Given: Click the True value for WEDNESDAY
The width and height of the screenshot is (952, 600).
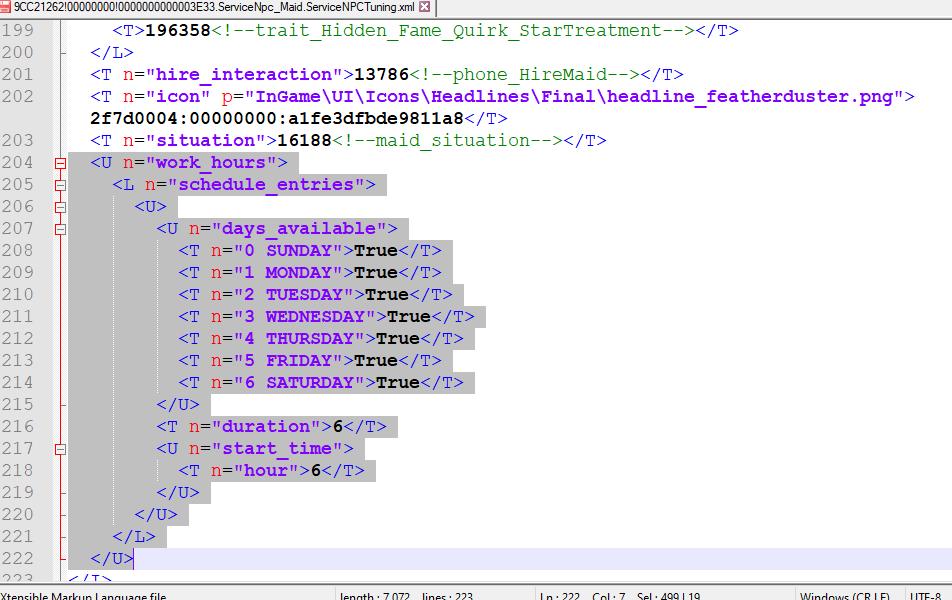Looking at the screenshot, I should (409, 316).
